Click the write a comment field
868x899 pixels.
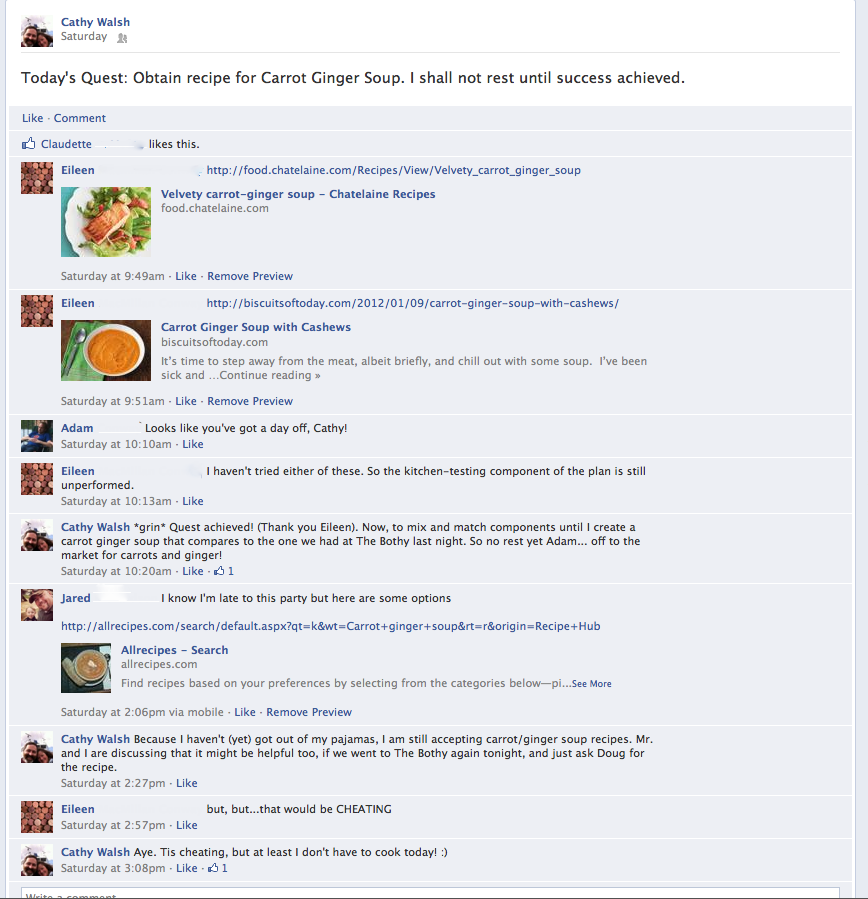click(430, 894)
